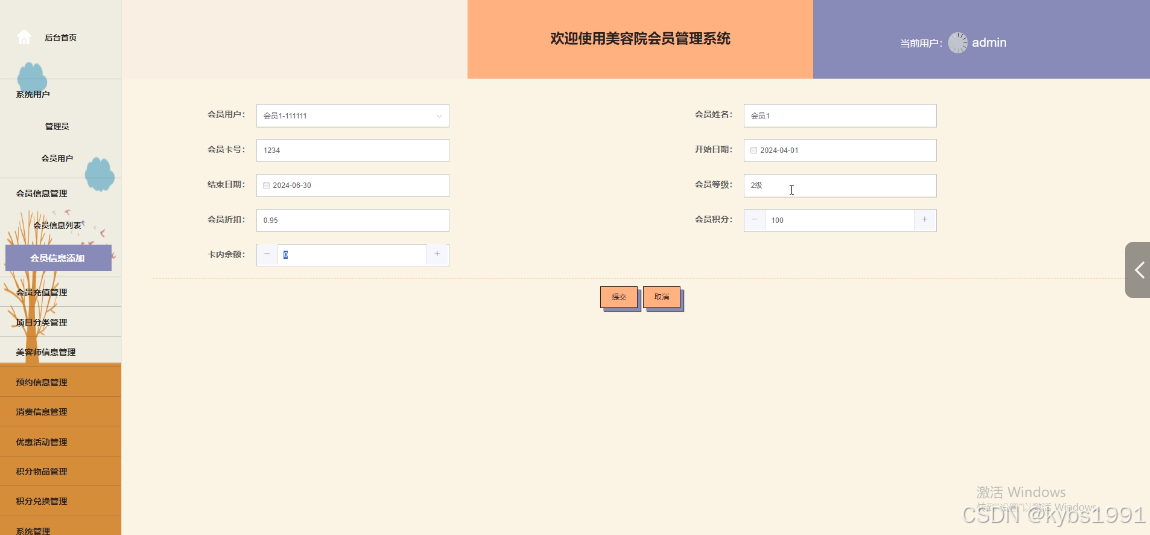The width and height of the screenshot is (1150, 535).
Task: Click the admin username text
Action: point(989,43)
